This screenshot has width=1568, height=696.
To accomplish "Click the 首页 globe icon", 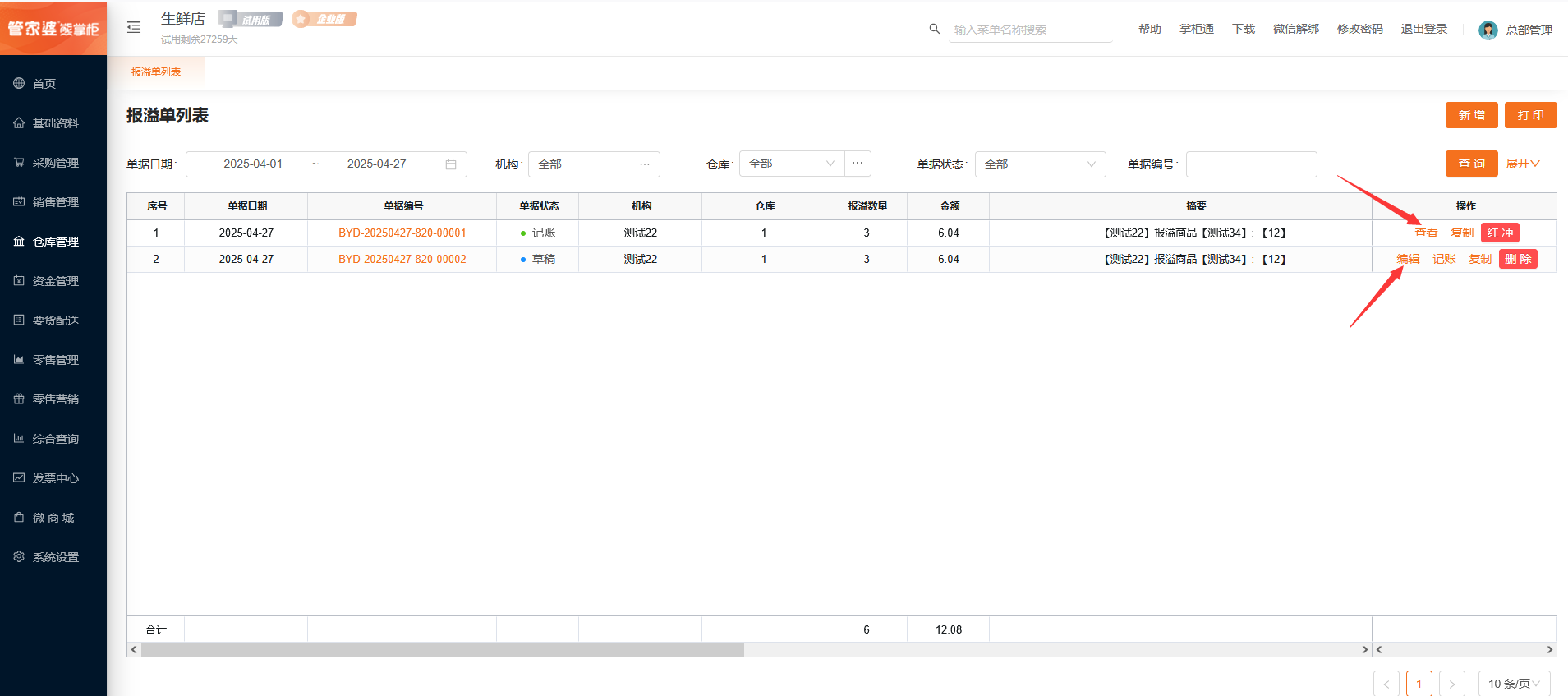I will click(19, 83).
